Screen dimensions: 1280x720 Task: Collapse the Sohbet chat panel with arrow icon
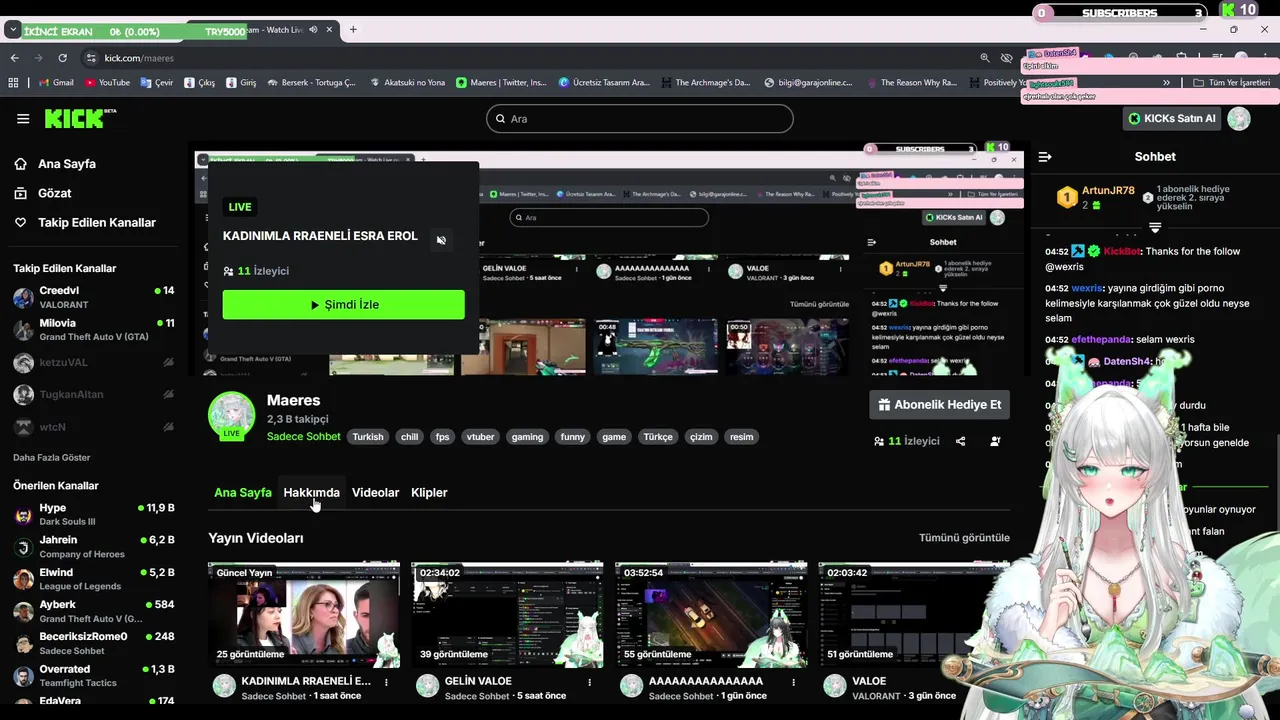point(1045,157)
